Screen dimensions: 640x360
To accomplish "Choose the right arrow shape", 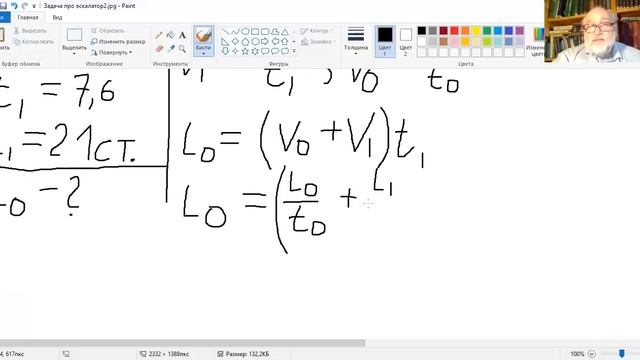I will click(x=265, y=41).
